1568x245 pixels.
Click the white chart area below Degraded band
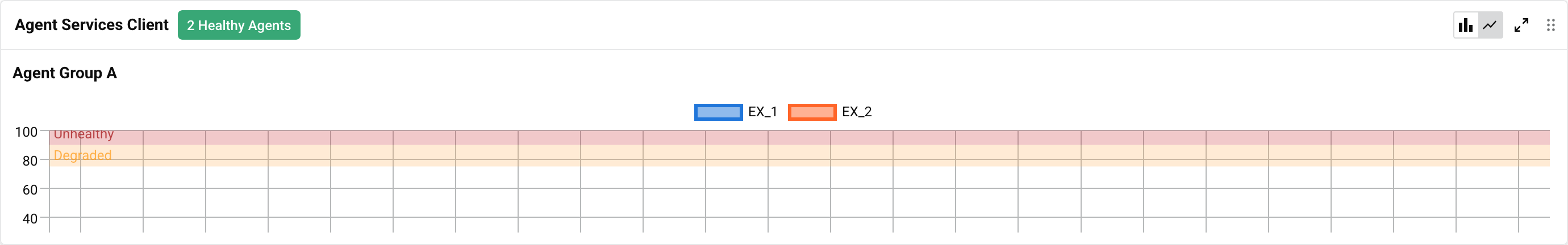tap(791, 201)
